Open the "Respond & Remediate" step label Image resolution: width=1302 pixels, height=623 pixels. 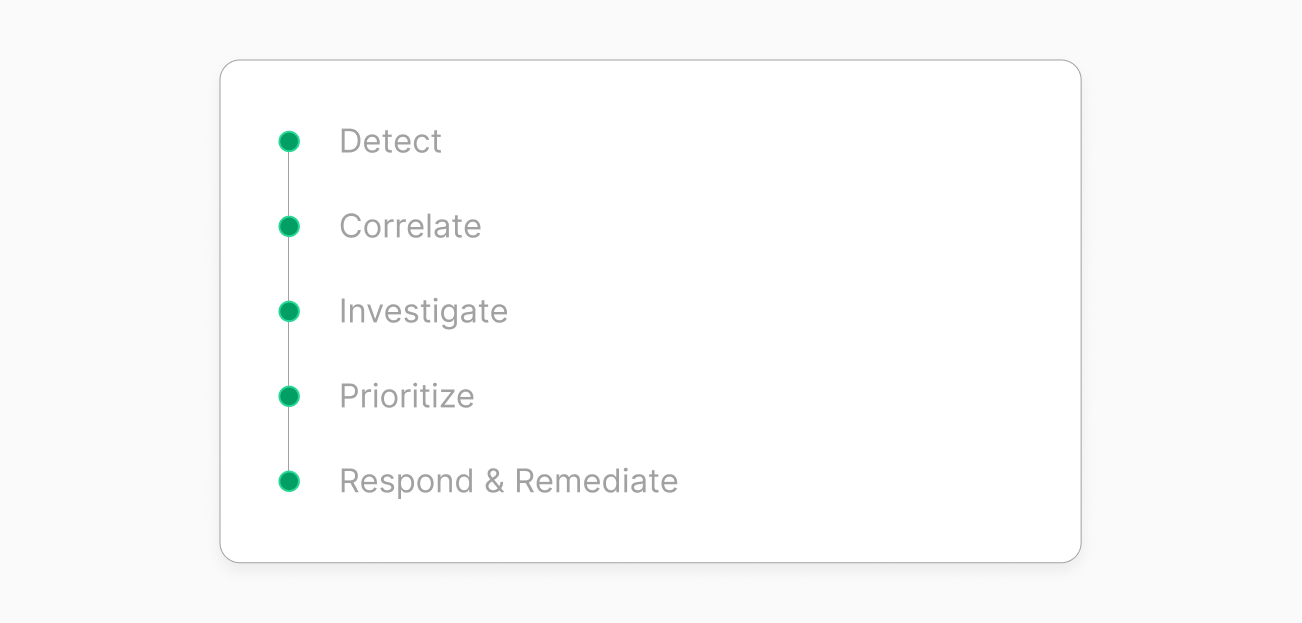pyautogui.click(x=508, y=482)
